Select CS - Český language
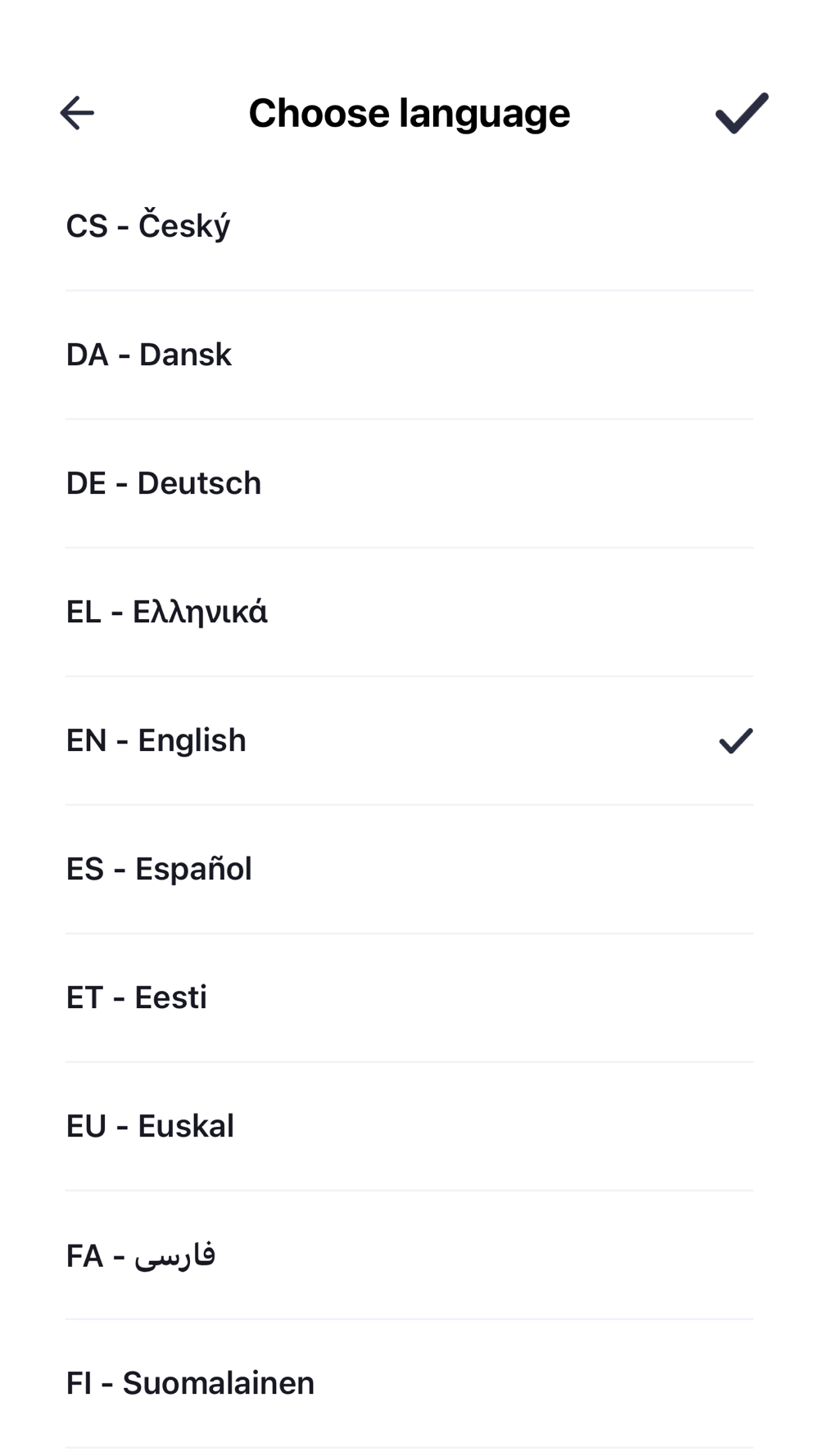 tap(409, 226)
